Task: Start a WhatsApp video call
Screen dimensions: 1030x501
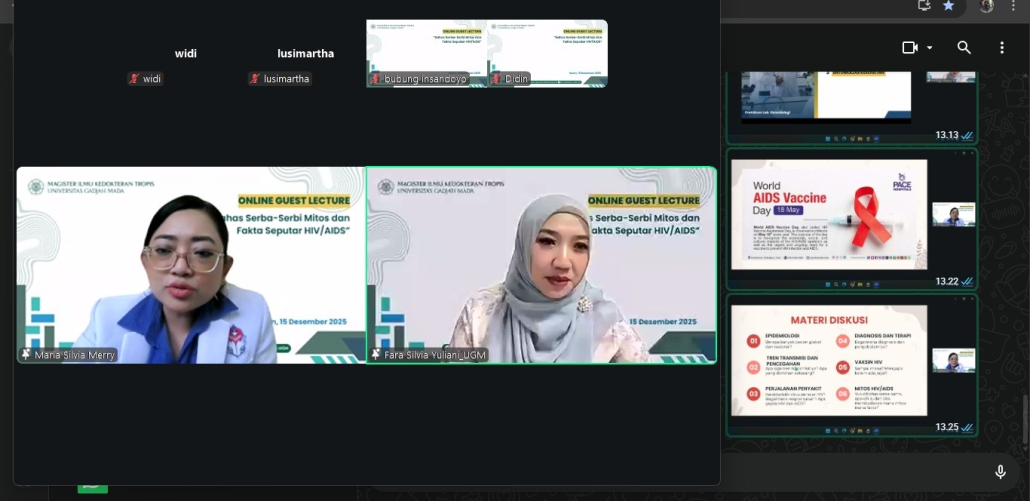Action: [x=909, y=47]
